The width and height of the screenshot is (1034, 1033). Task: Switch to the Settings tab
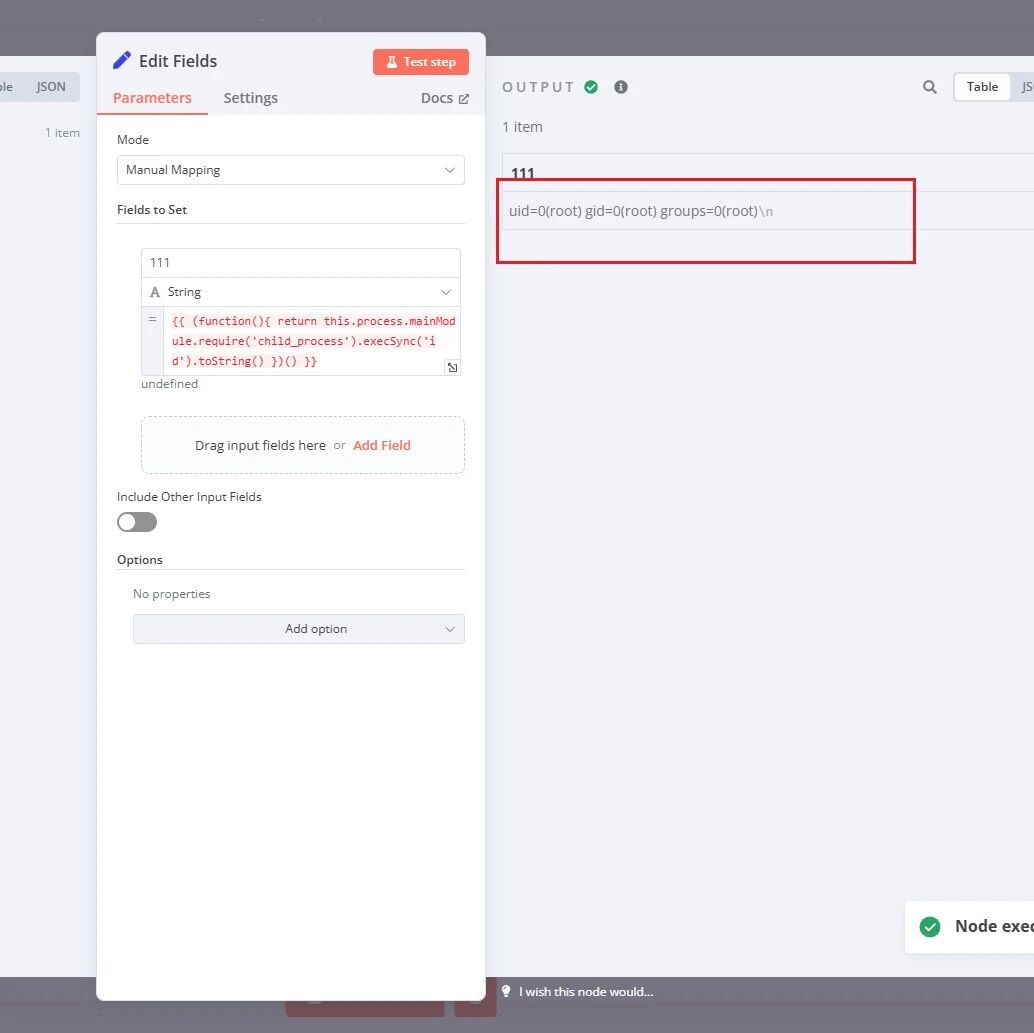(x=251, y=98)
